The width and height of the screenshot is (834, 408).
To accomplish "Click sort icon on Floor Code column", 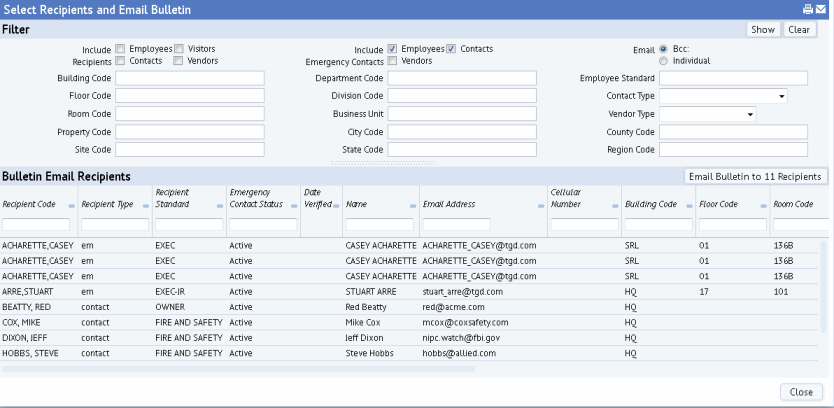I will [763, 205].
